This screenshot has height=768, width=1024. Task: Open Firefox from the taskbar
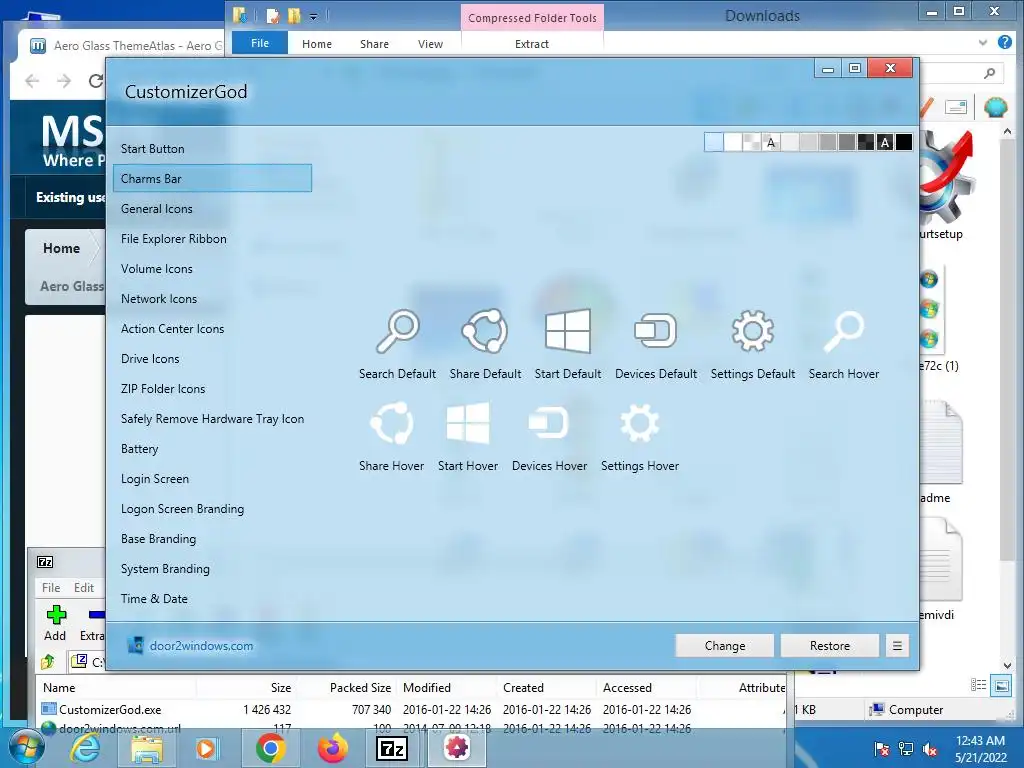pyautogui.click(x=332, y=748)
